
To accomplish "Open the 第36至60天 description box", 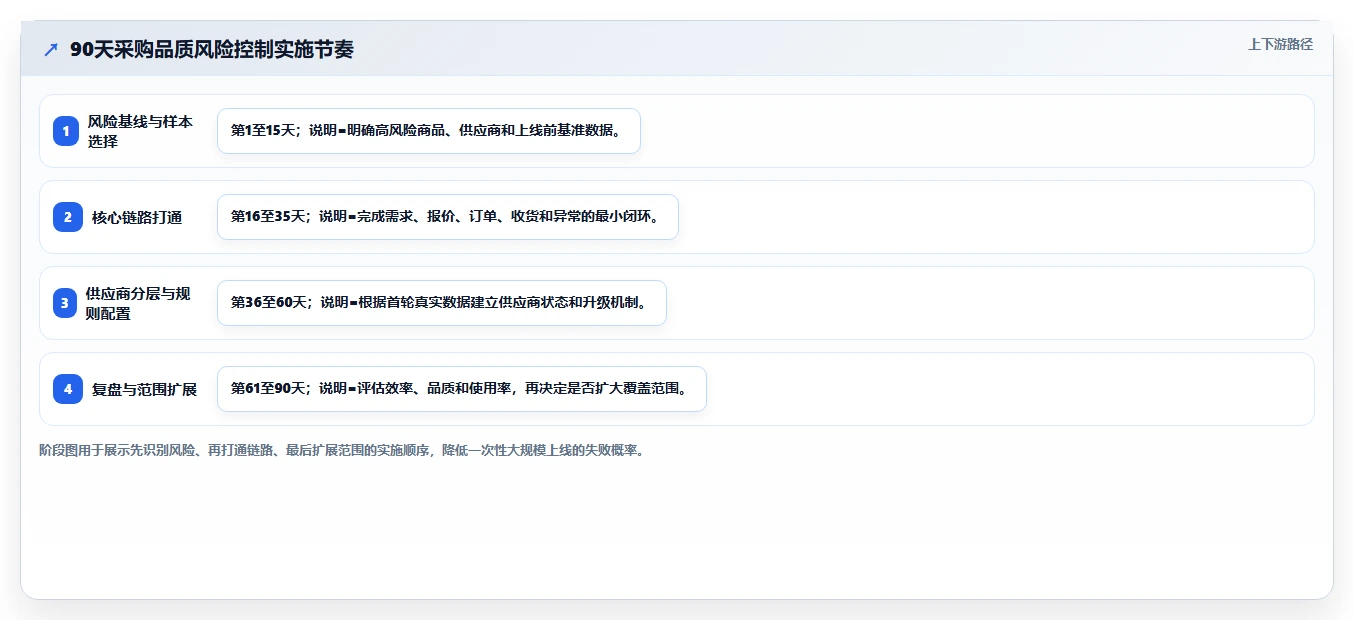I will [x=441, y=303].
